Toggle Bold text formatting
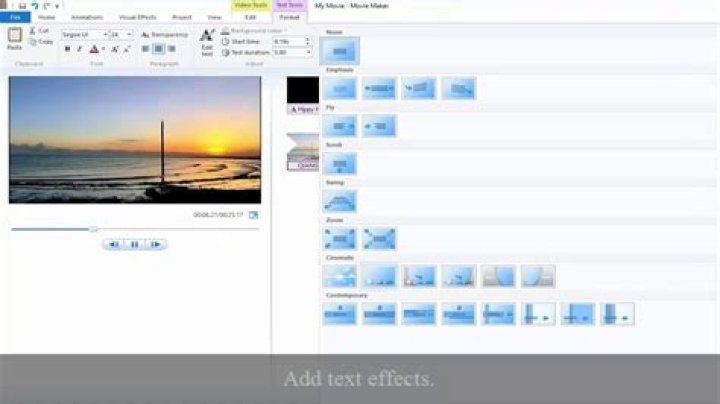The width and height of the screenshot is (720, 404). tap(67, 49)
